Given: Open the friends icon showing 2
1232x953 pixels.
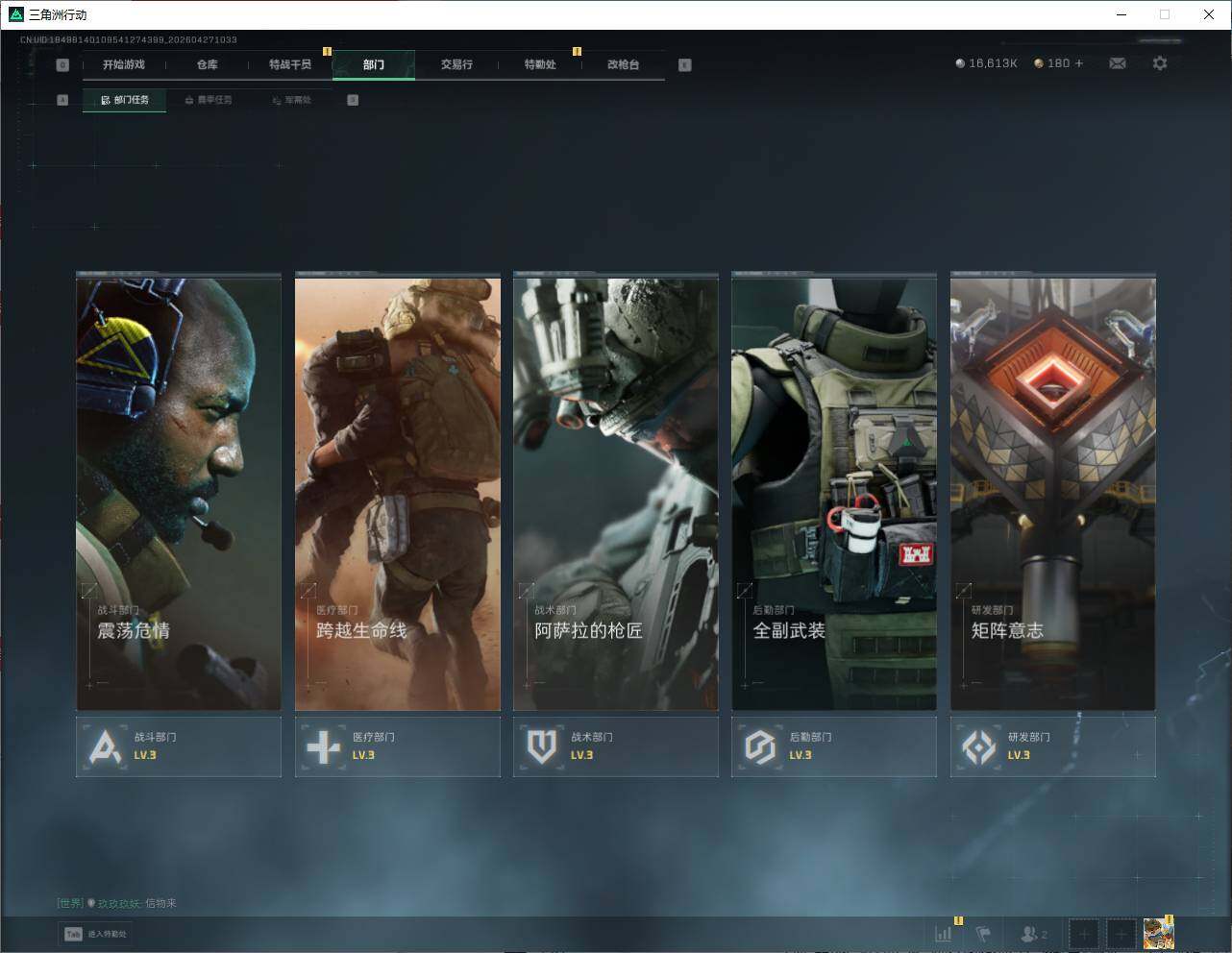Looking at the screenshot, I should [x=1034, y=934].
